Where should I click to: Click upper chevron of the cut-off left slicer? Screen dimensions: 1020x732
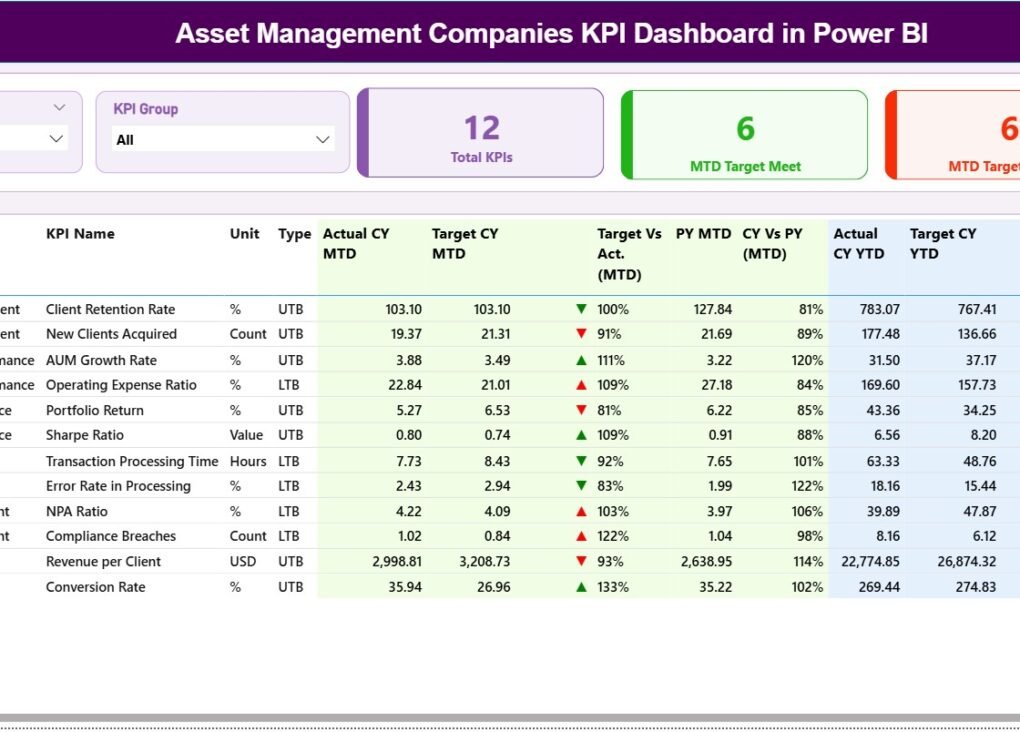tap(59, 107)
